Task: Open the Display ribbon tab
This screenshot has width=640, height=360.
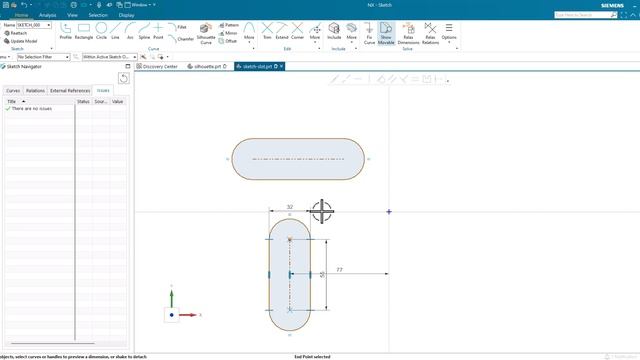Action: pyautogui.click(x=127, y=15)
